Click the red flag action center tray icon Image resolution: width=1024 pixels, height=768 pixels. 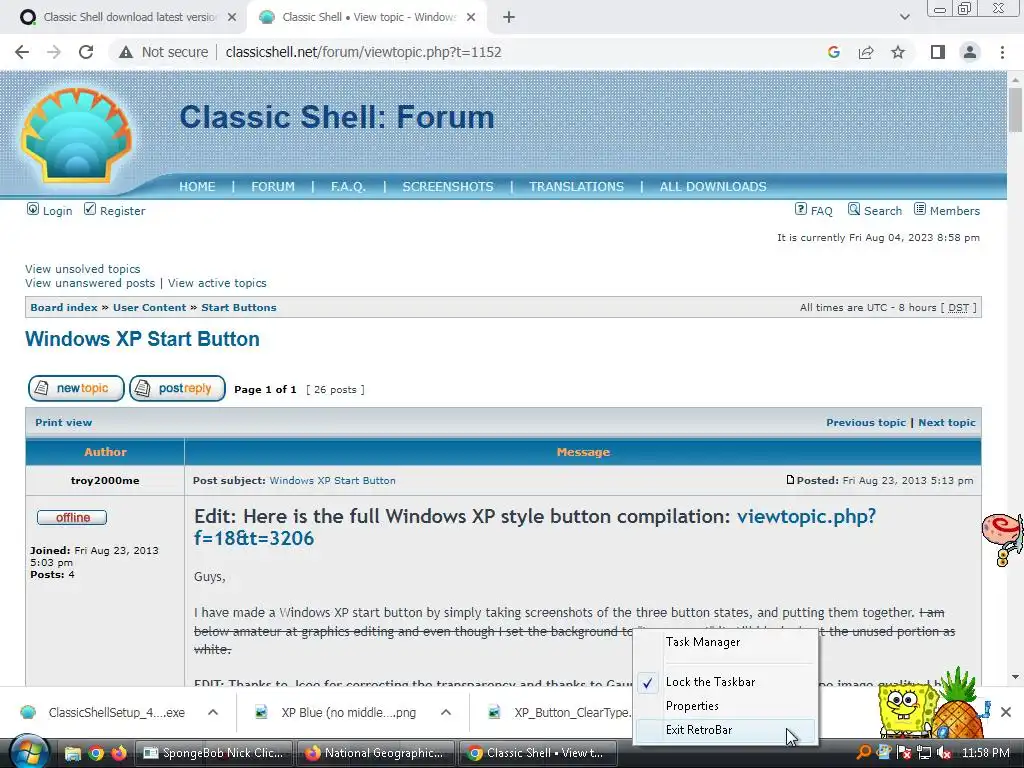[904, 753]
